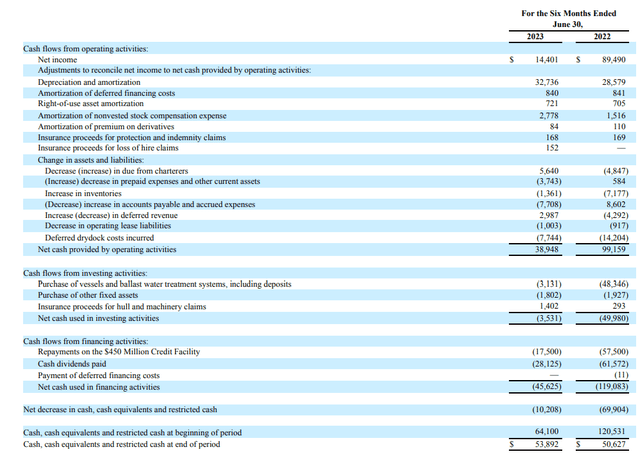
Task: Click the 'Cash flows from financing activities' heading
Action: tap(84, 342)
